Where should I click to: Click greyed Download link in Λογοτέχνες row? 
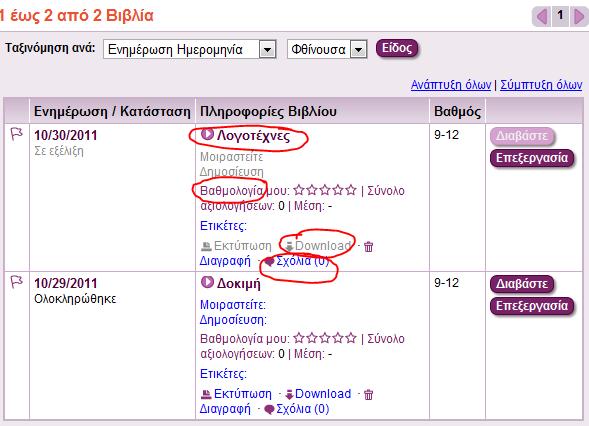323,246
